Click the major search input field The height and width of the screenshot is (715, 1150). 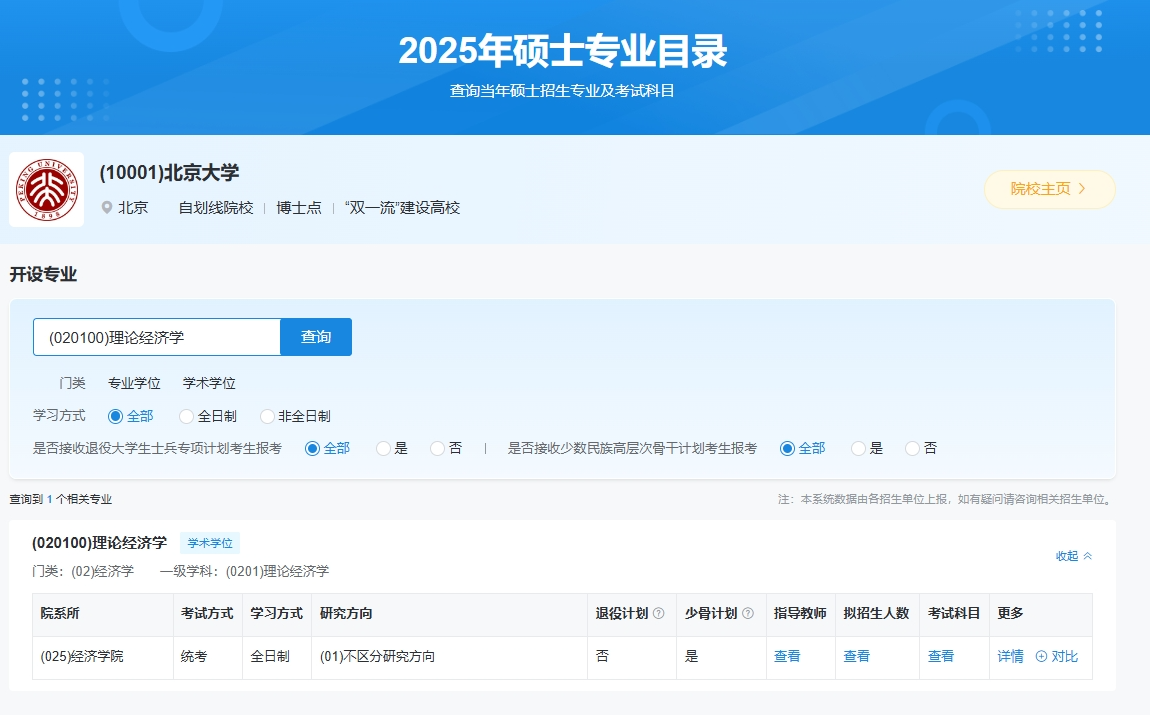tap(157, 337)
